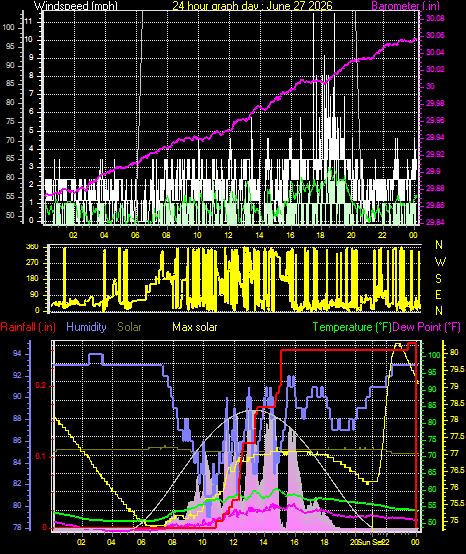Click the 06 hour mark on bottom graph
Screen dimensions: 466x554
[x=142, y=542]
